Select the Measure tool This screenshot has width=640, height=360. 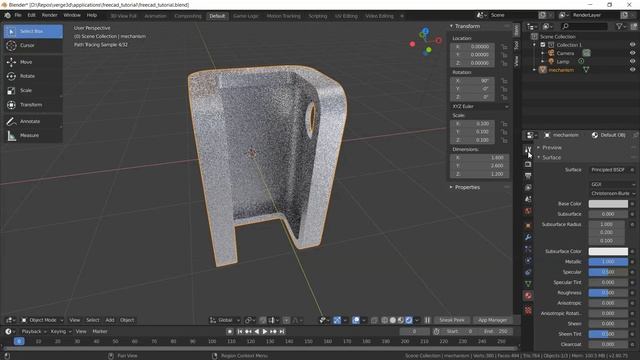pyautogui.click(x=33, y=136)
